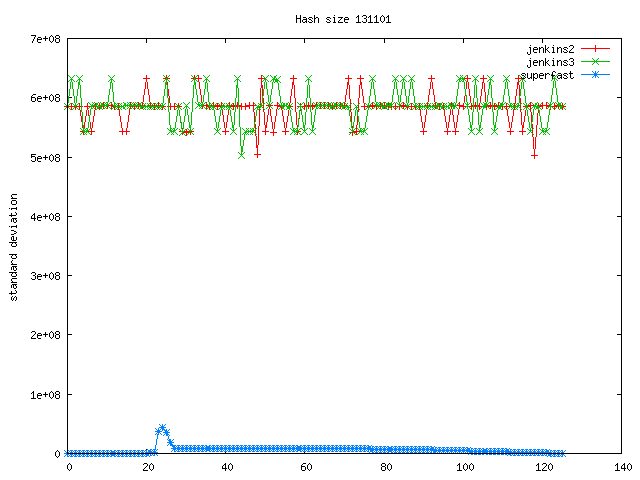Viewport: 640px width, 480px height.
Task: Click the 140 x-axis tick label
Action: click(x=622, y=467)
